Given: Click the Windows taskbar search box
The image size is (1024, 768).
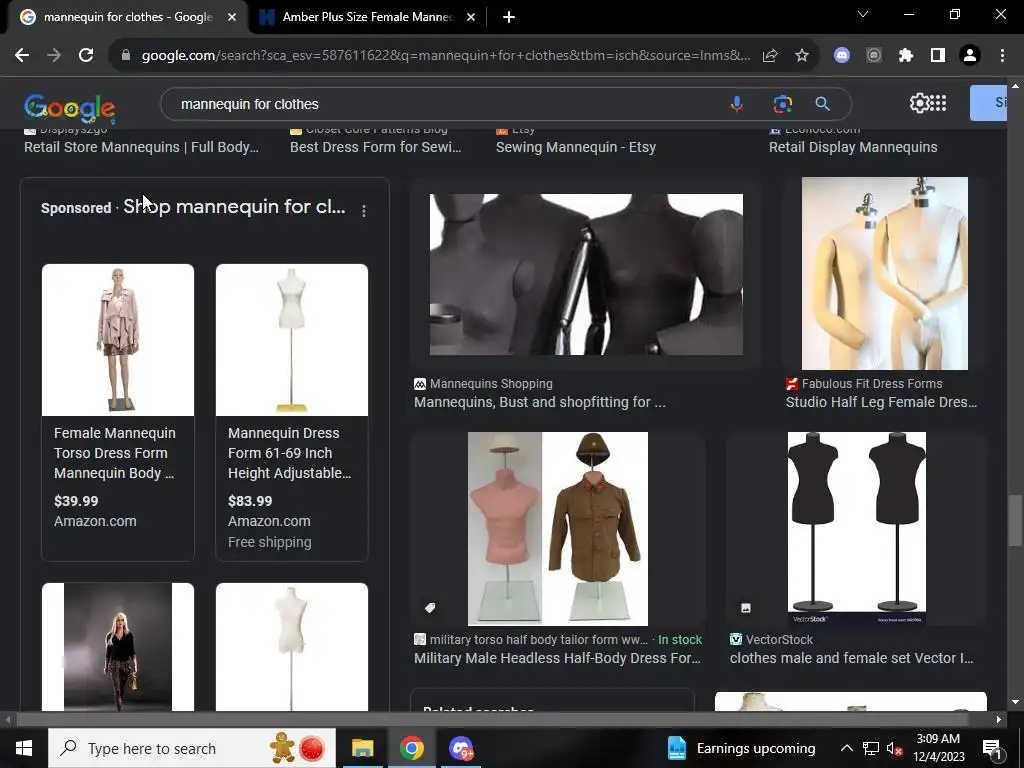Looking at the screenshot, I should [x=192, y=748].
